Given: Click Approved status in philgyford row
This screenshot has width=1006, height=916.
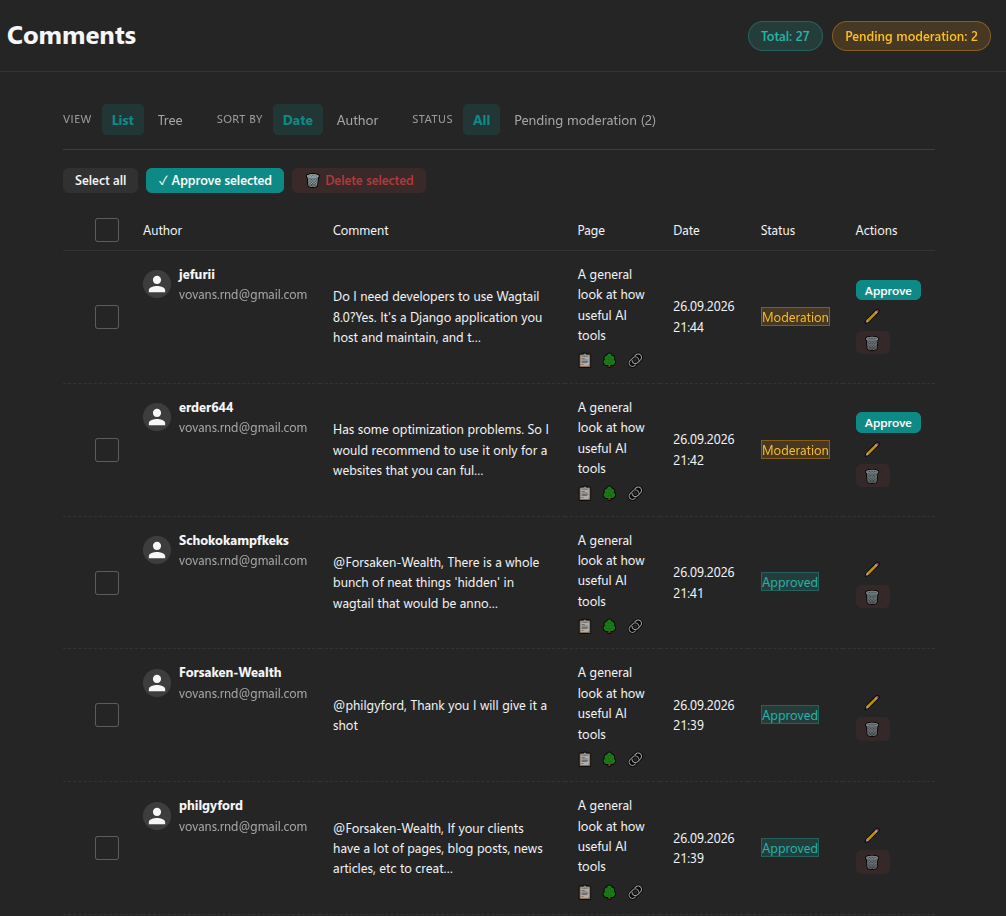Looking at the screenshot, I should coord(789,848).
